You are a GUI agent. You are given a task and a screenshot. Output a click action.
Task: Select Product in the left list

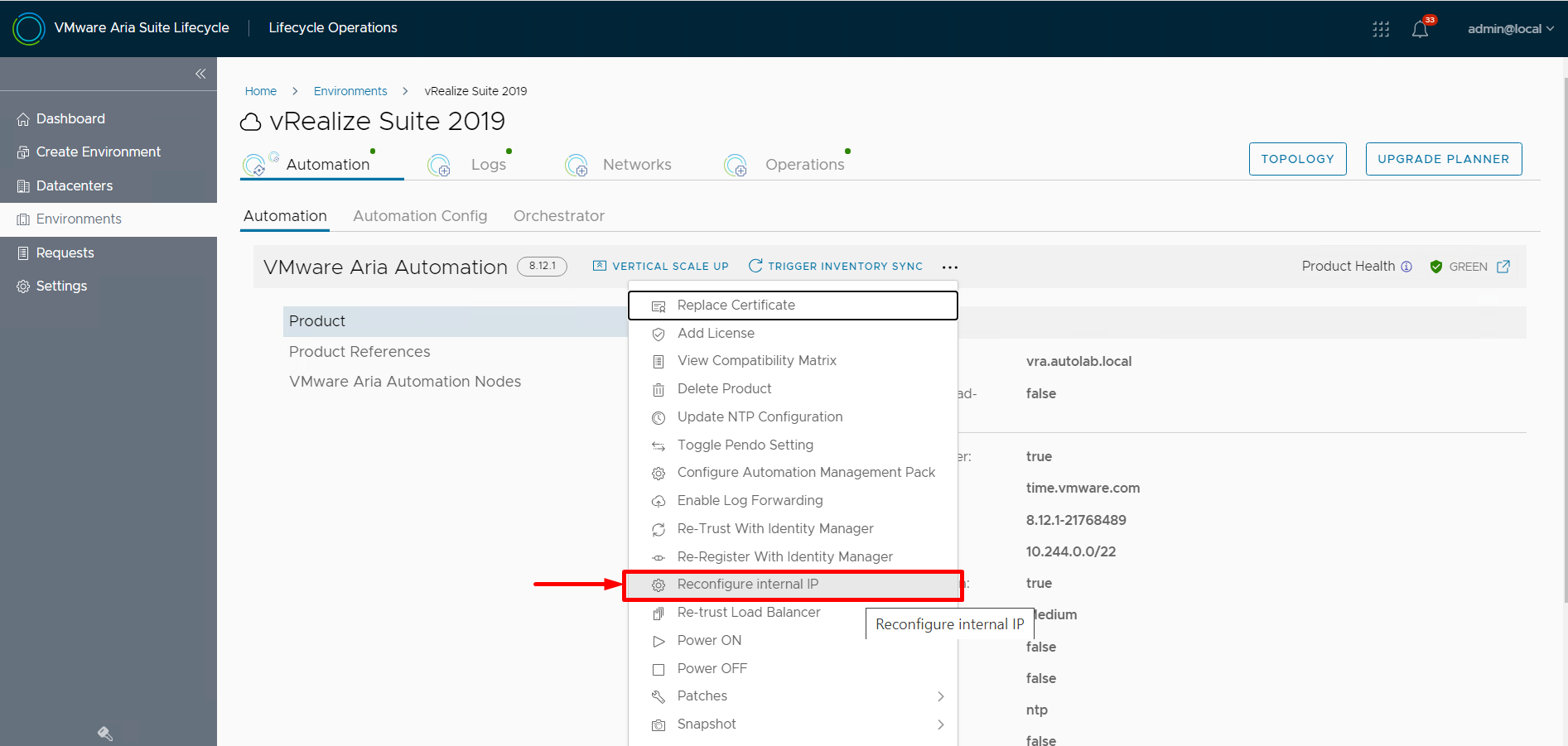pos(456,321)
